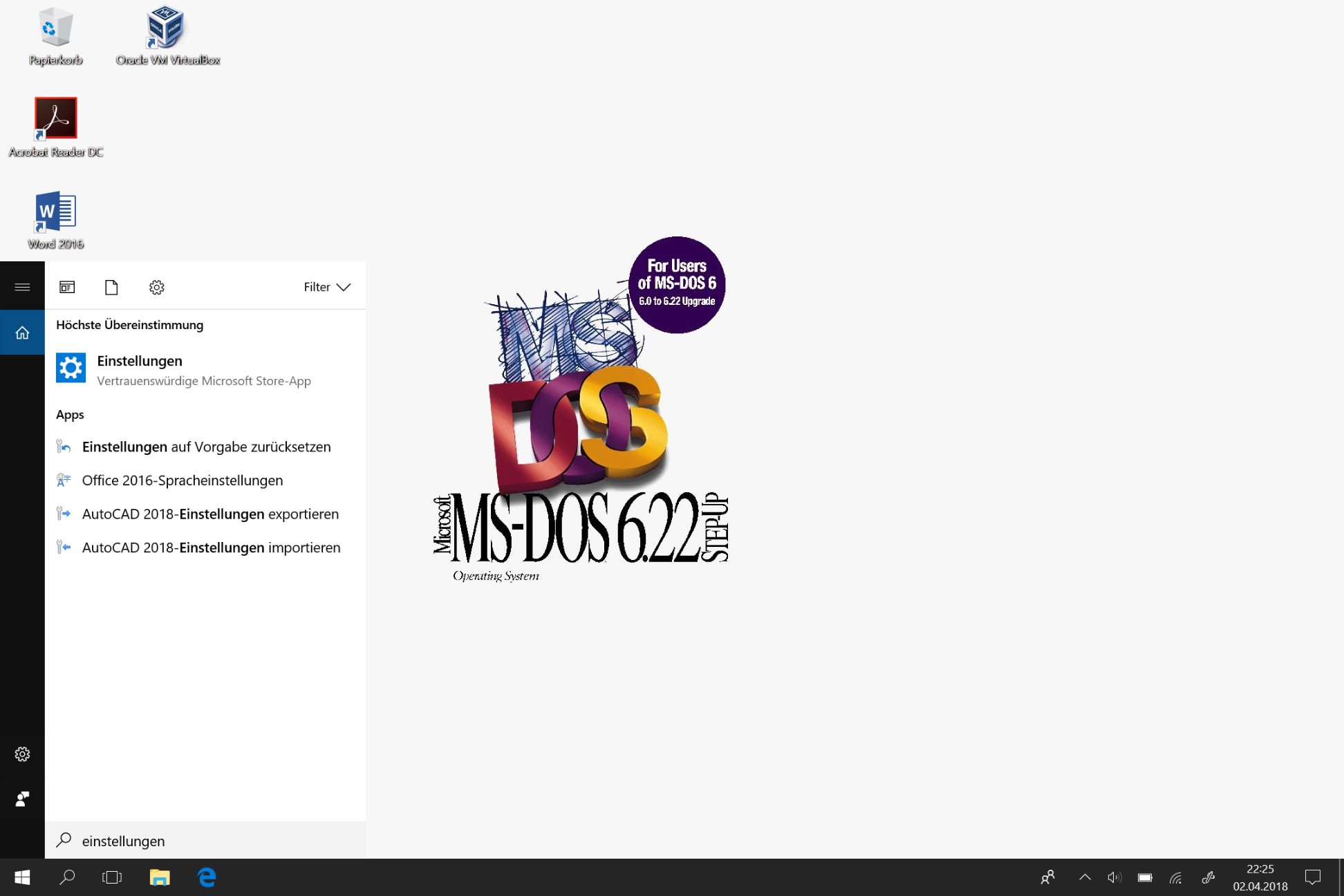Launch Oracle VM VirtualBox desktop shortcut
Viewport: 1344px width, 896px height.
167,36
